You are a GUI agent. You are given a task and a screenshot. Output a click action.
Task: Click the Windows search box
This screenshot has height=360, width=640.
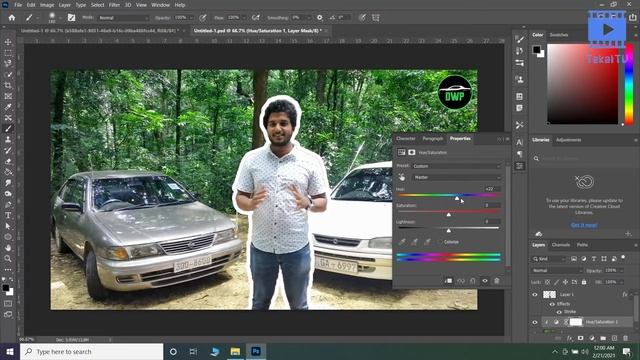point(91,351)
